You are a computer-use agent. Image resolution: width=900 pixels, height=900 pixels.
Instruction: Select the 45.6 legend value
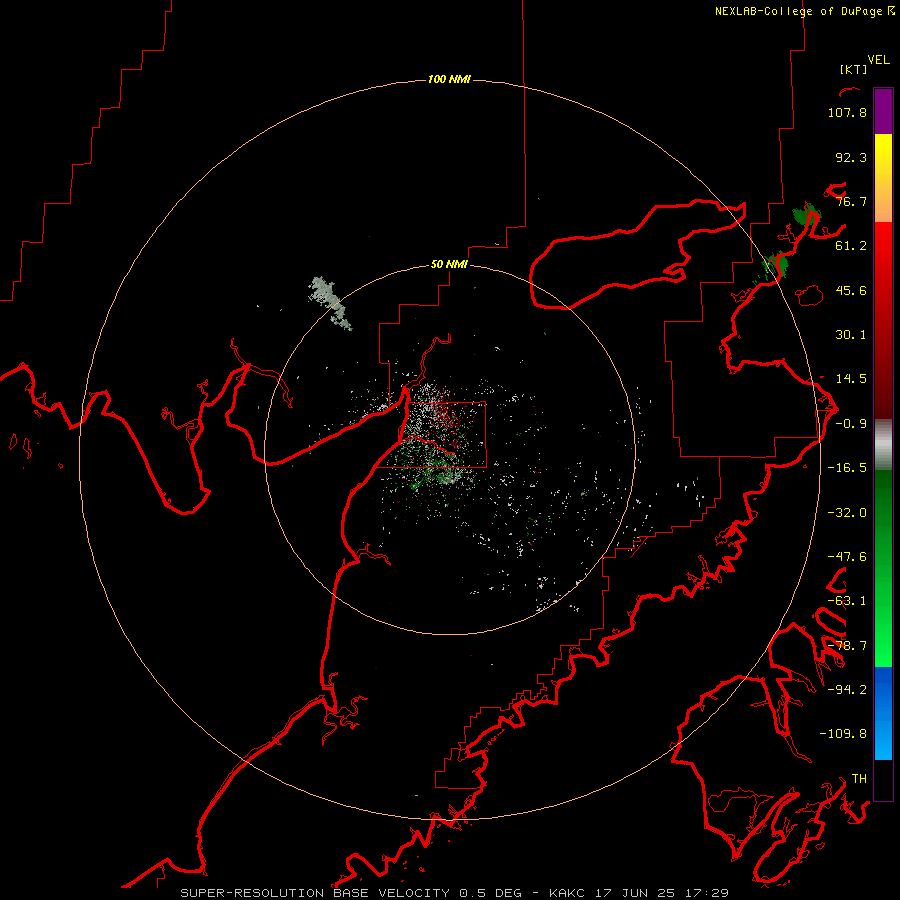point(851,290)
